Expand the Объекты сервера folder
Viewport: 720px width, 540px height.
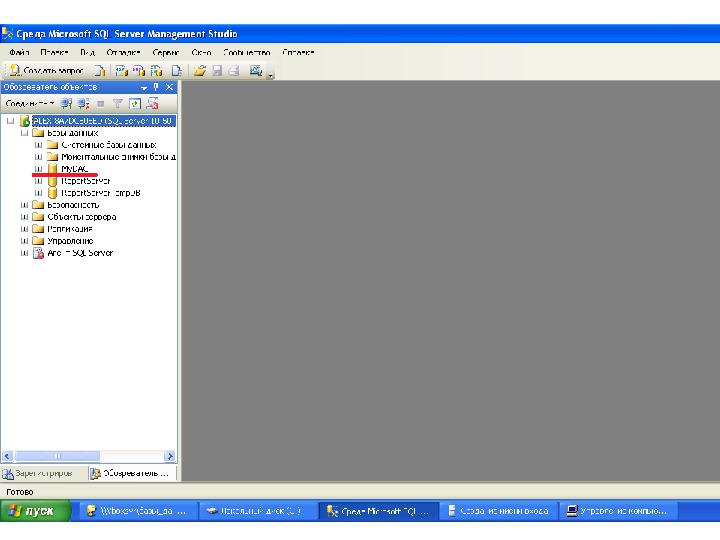click(24, 217)
